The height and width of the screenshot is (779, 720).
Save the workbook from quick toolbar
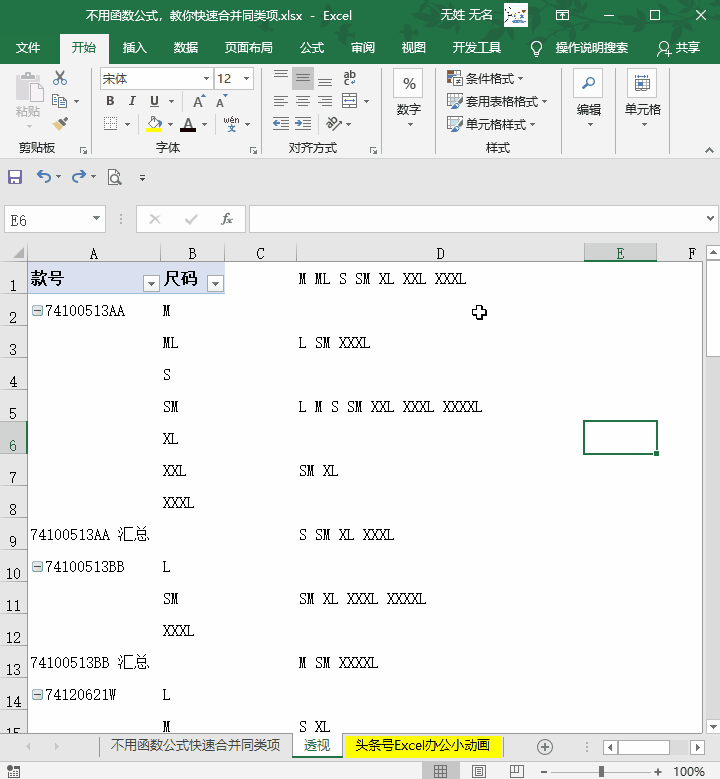point(15,177)
